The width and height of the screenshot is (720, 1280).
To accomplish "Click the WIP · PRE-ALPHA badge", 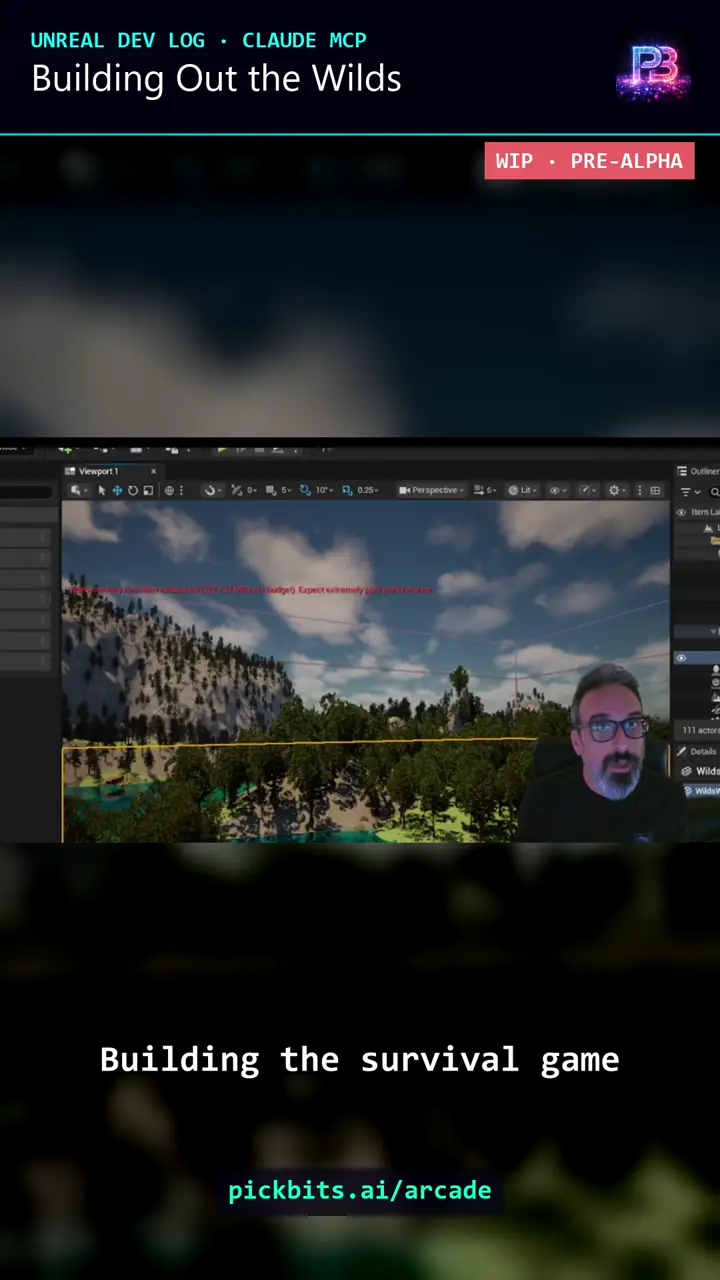I will [589, 161].
